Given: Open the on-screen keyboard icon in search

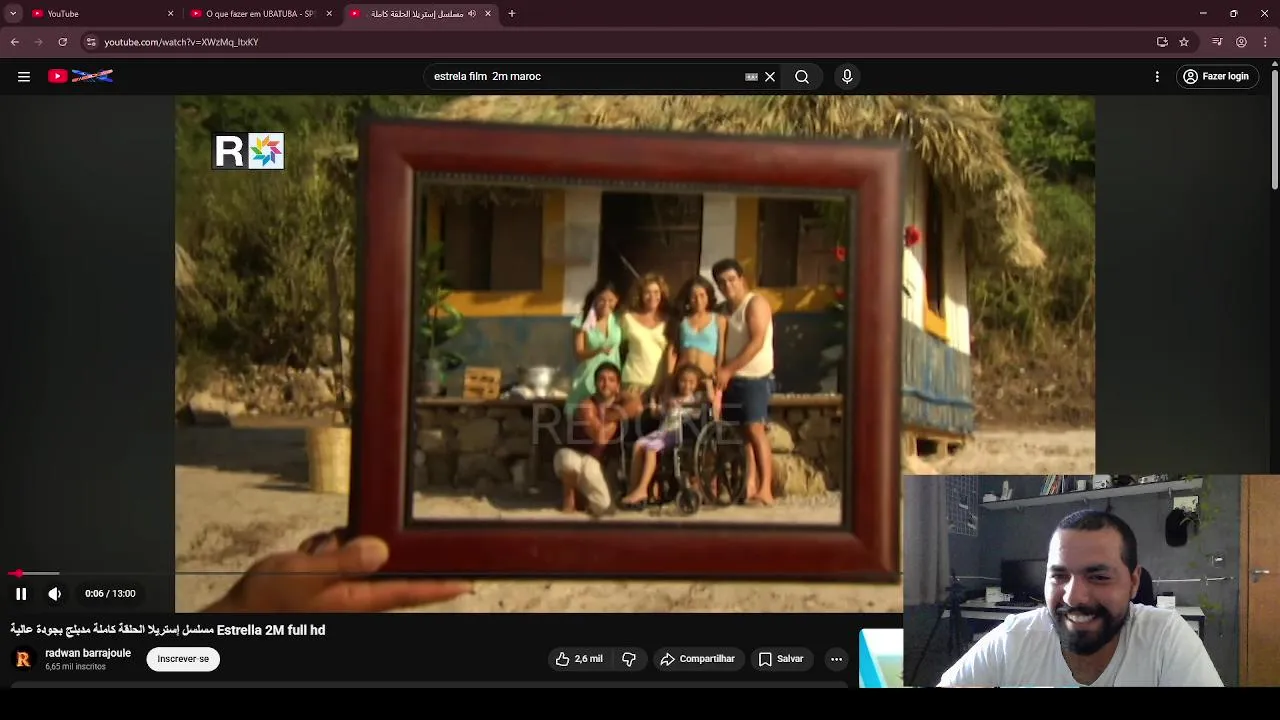Looking at the screenshot, I should coord(751,77).
